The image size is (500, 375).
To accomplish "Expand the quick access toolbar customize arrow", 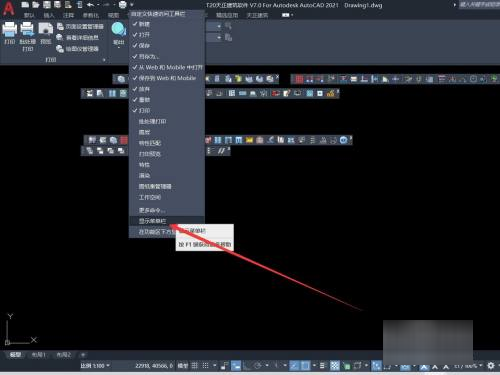I will pyautogui.click(x=132, y=5).
